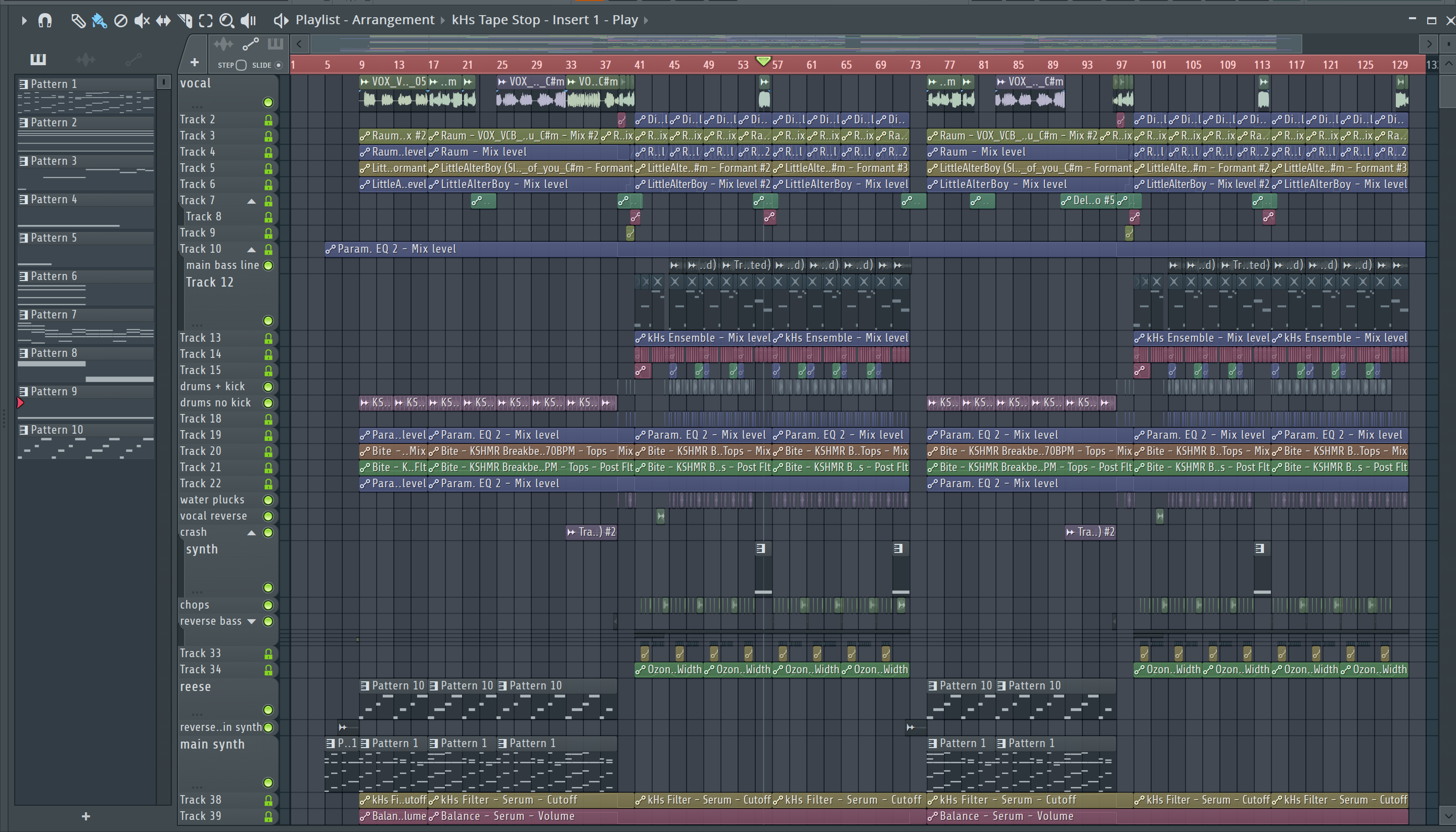Image resolution: width=1456 pixels, height=832 pixels.
Task: Select the Param. EQ 2 - Mix level clip on Track 10
Action: pos(875,249)
